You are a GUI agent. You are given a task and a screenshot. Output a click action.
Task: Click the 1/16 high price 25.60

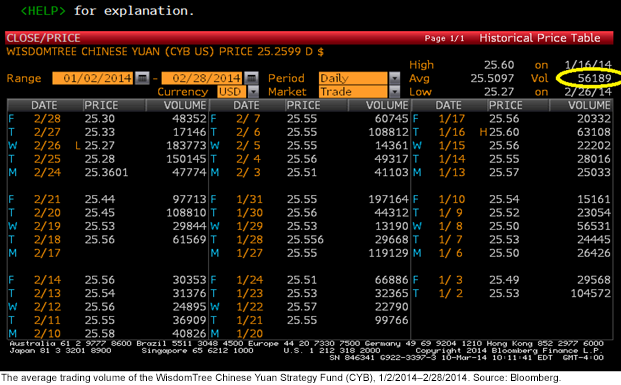coord(504,132)
